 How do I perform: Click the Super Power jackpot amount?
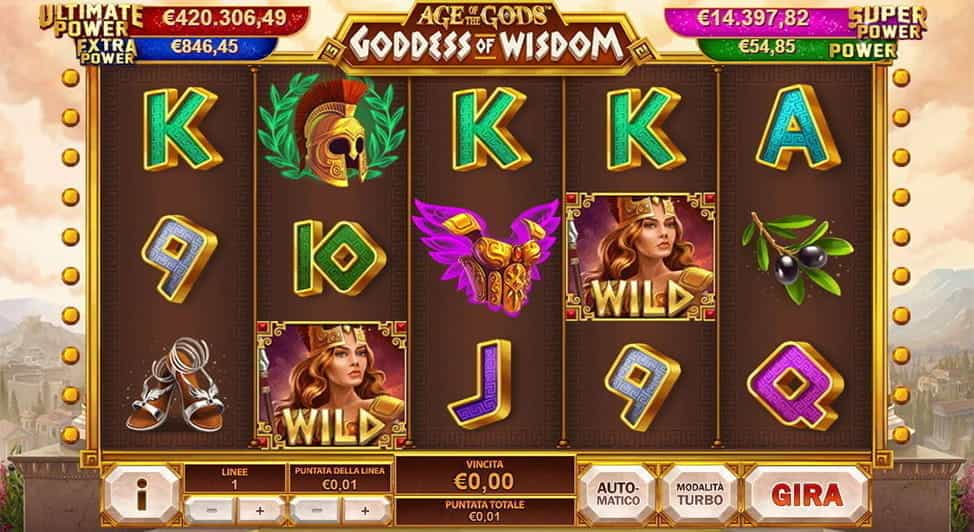(x=753, y=19)
